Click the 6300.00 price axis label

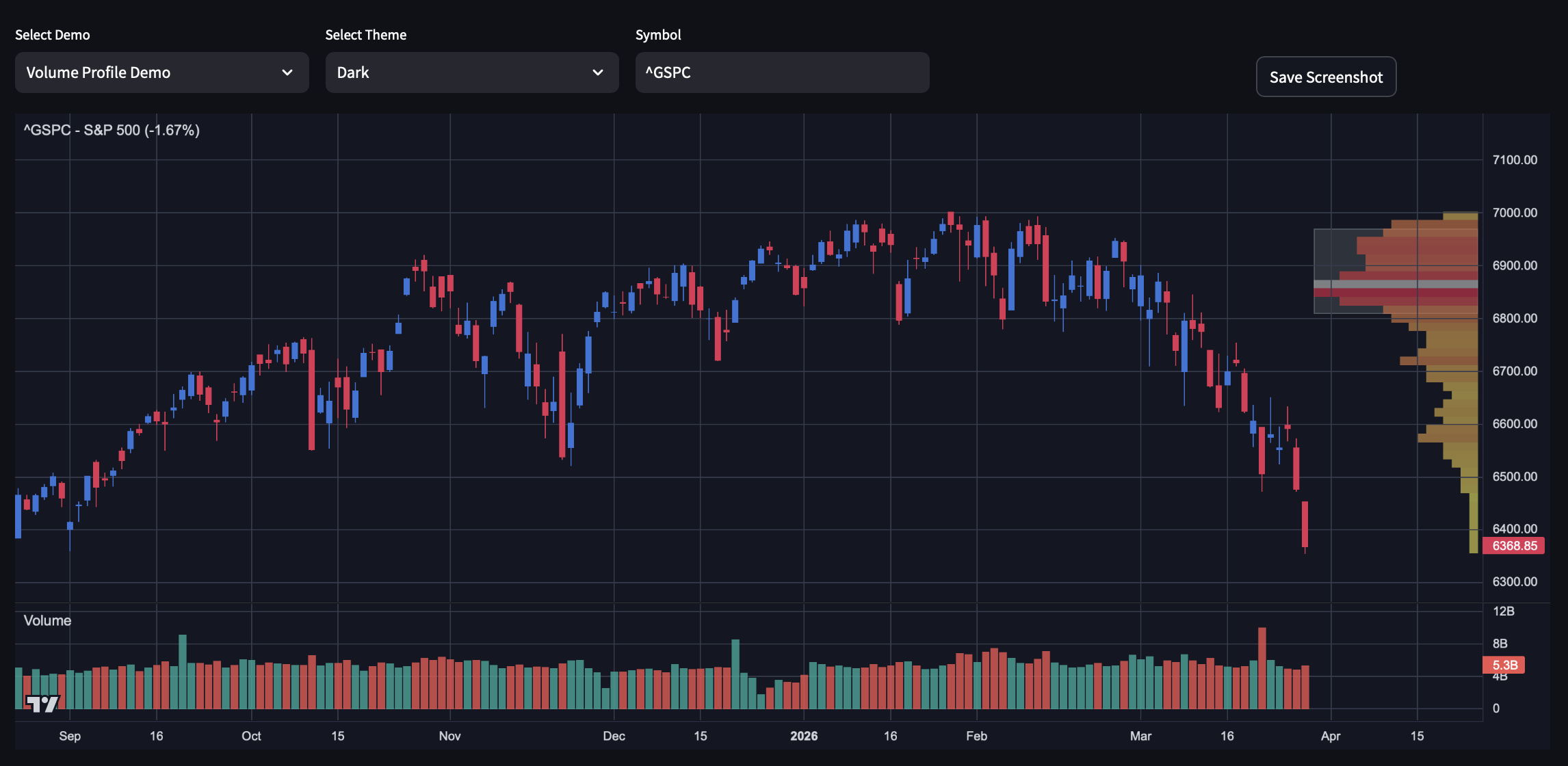tap(1515, 581)
